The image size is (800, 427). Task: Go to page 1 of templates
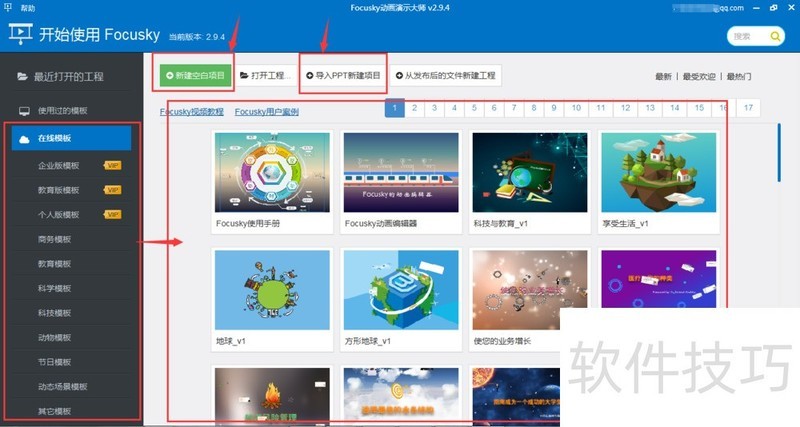coord(394,108)
